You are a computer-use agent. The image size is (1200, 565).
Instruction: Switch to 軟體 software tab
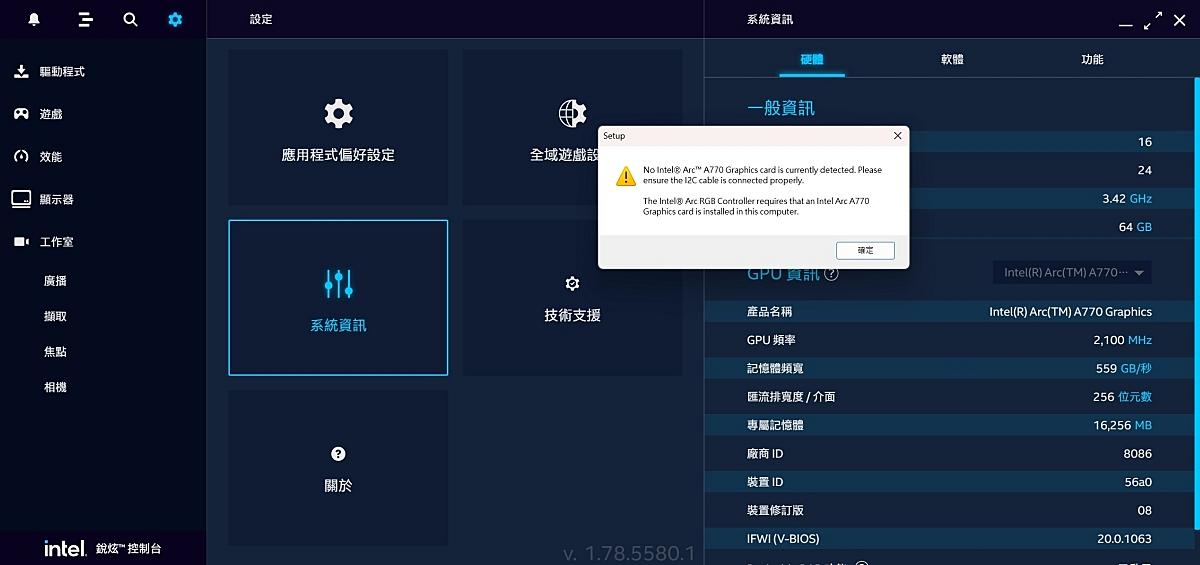pyautogui.click(x=952, y=59)
